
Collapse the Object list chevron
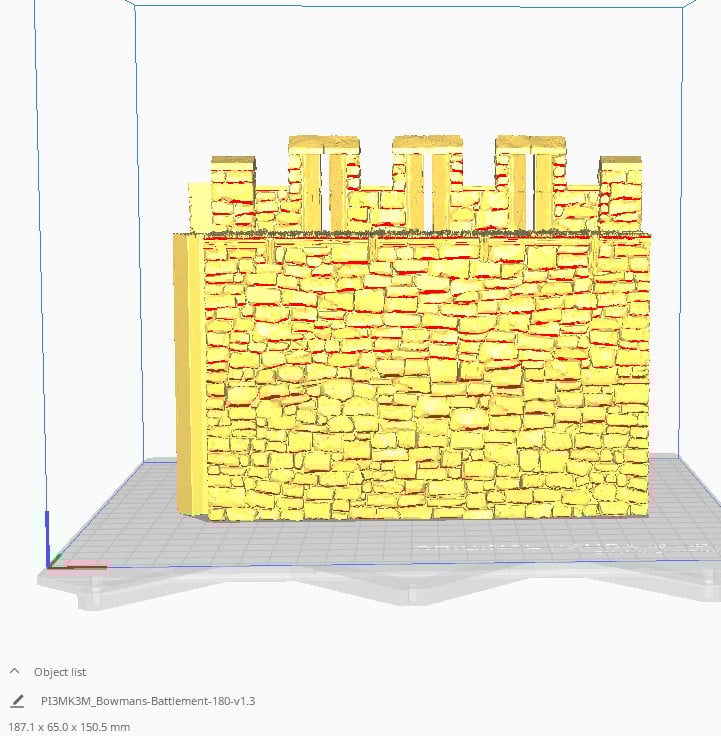[x=15, y=671]
